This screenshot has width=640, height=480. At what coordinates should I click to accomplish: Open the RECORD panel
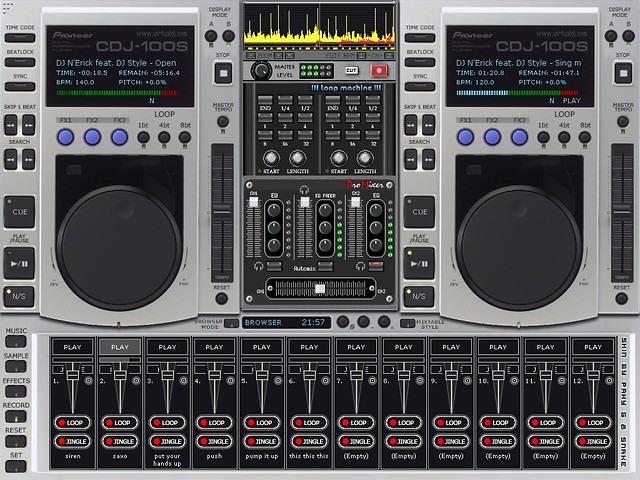[16, 416]
